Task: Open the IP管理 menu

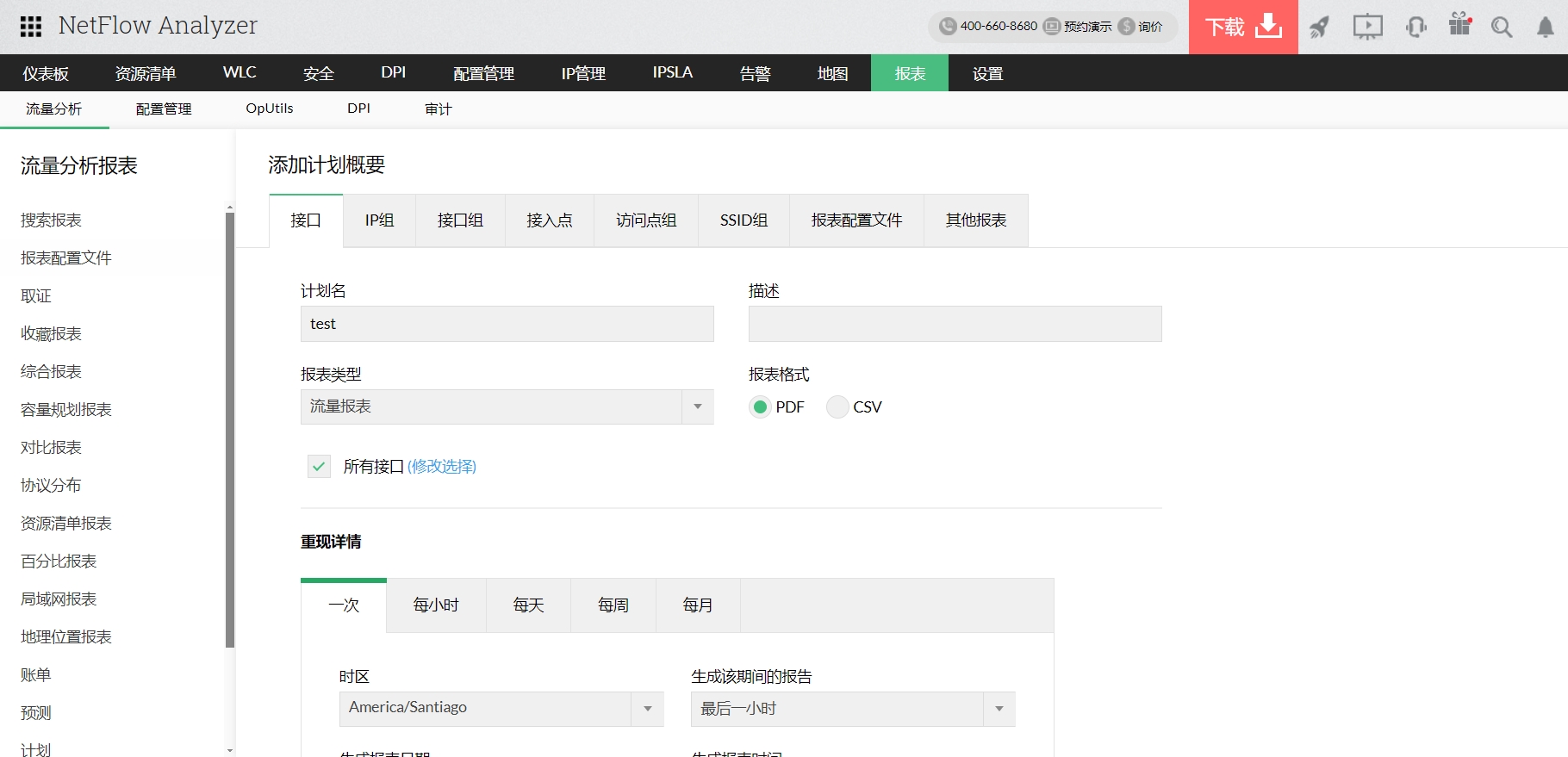Action: 583,73
